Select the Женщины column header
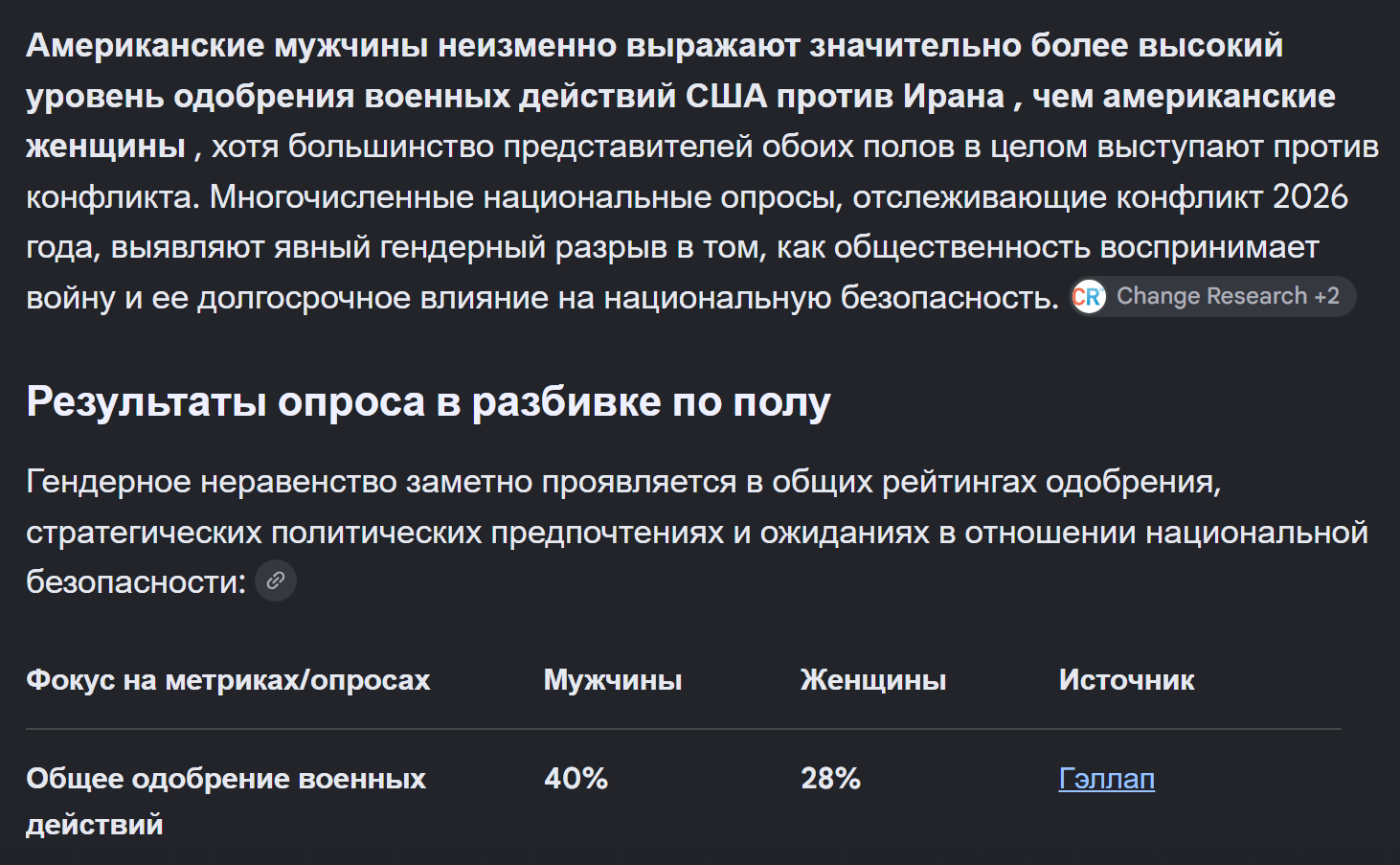 873,680
